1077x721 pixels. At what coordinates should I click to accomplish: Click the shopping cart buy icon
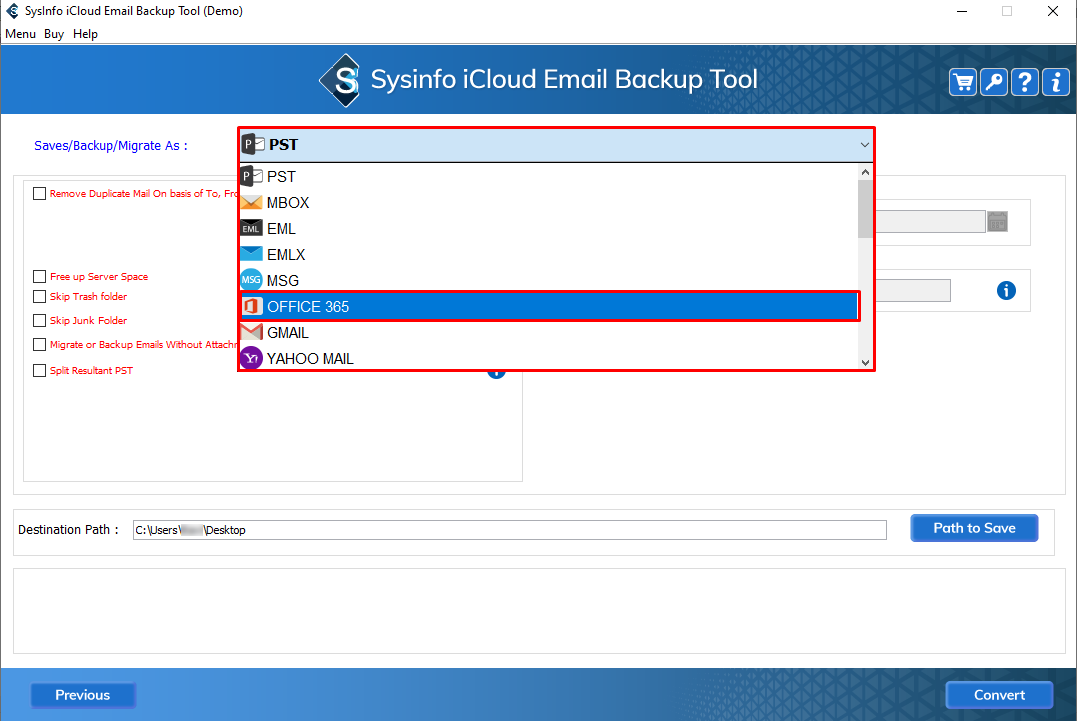coord(963,82)
